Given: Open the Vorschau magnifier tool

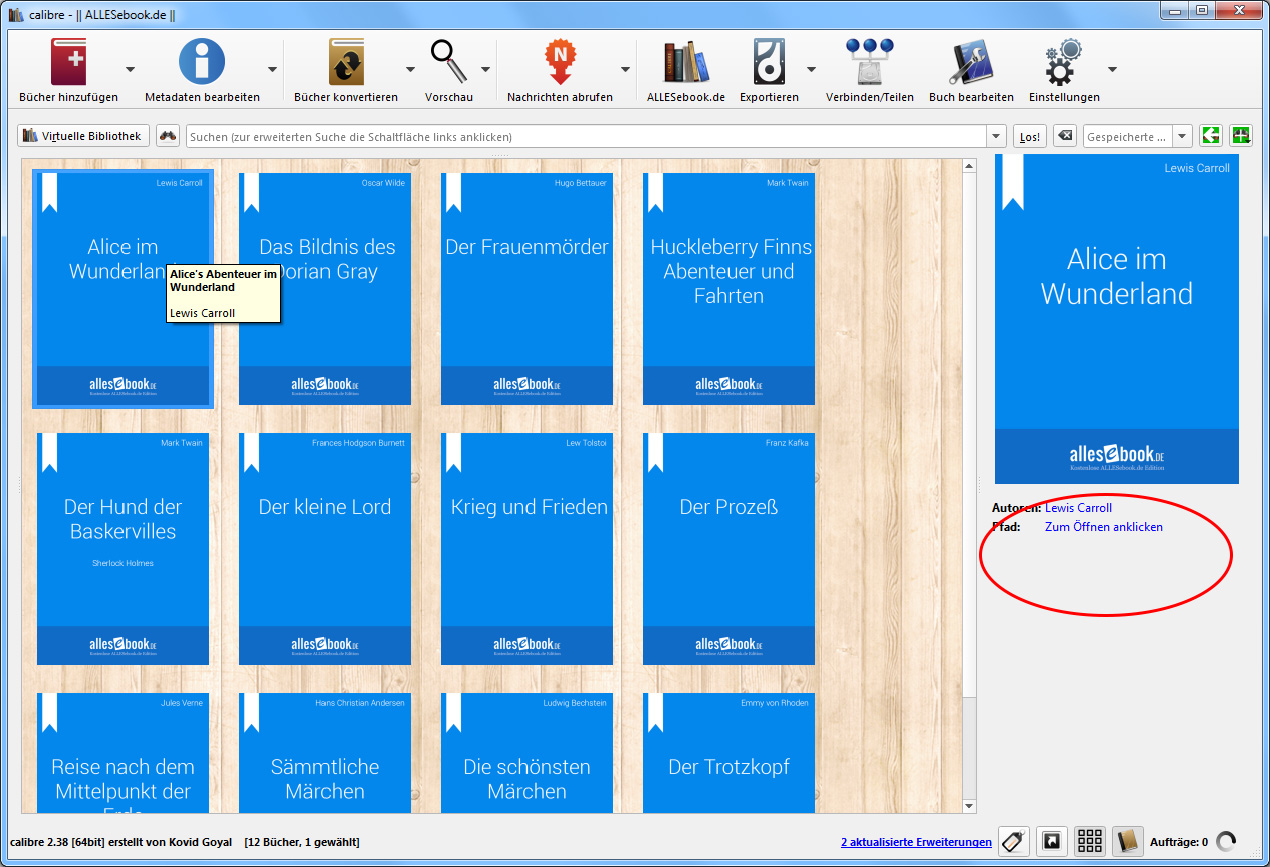Looking at the screenshot, I should 449,62.
